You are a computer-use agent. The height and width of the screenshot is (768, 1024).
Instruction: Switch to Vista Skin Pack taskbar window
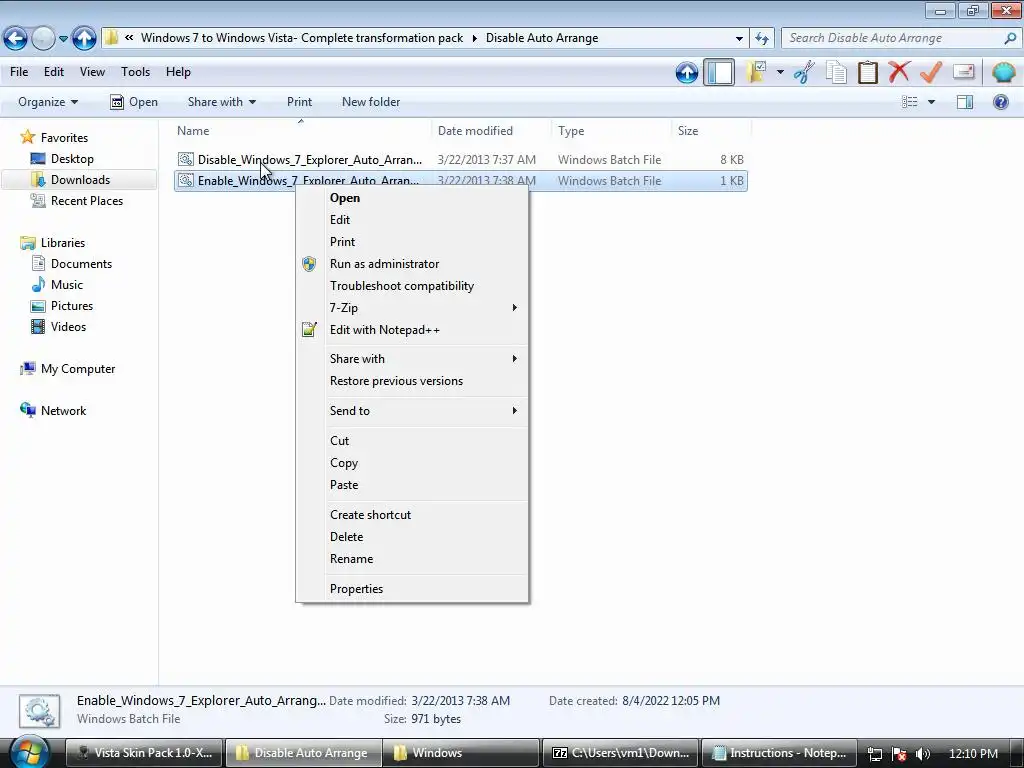[144, 753]
